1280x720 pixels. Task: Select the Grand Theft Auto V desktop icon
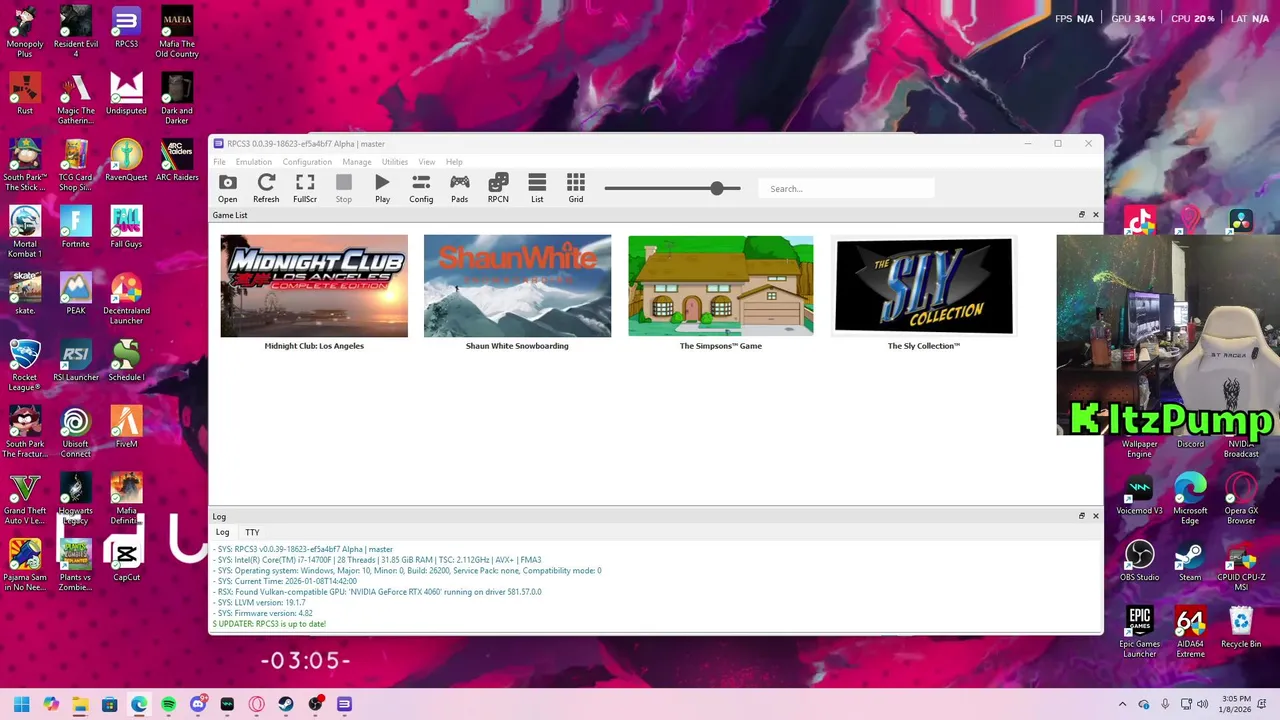(x=25, y=498)
